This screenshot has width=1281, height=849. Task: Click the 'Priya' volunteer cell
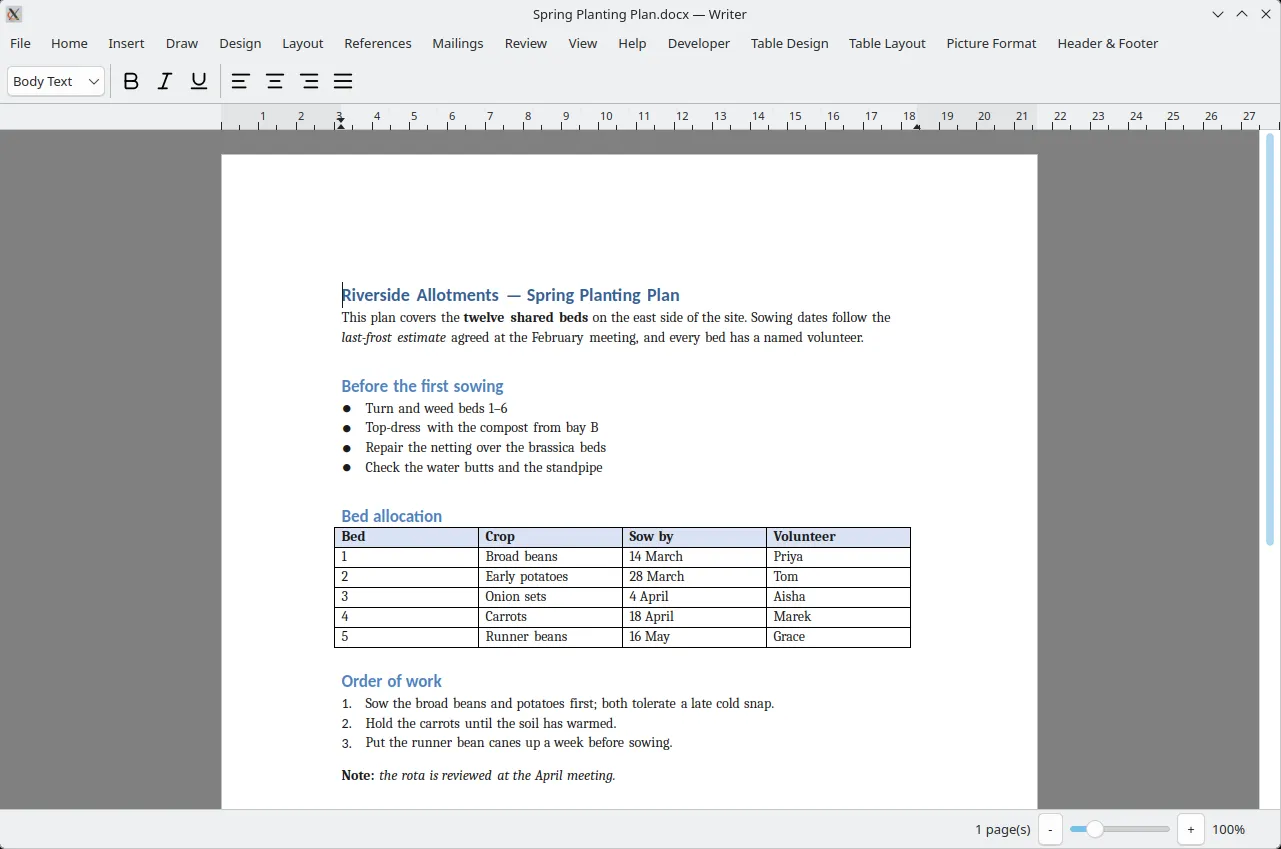pos(838,557)
